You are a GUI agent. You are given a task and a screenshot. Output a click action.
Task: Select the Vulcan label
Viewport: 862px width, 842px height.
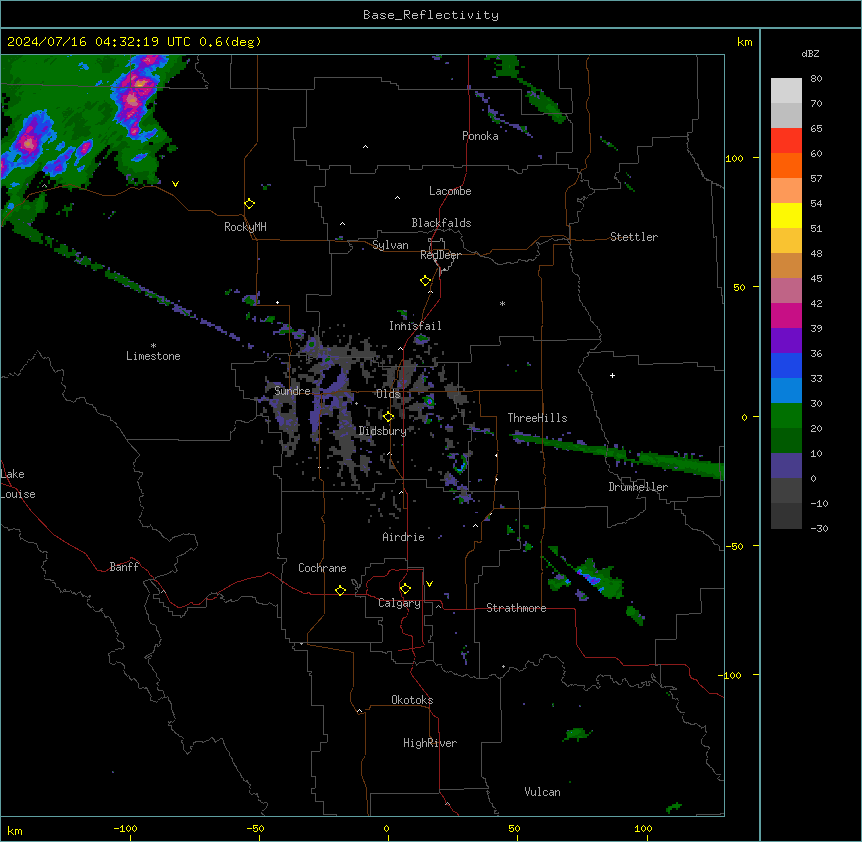tap(542, 792)
